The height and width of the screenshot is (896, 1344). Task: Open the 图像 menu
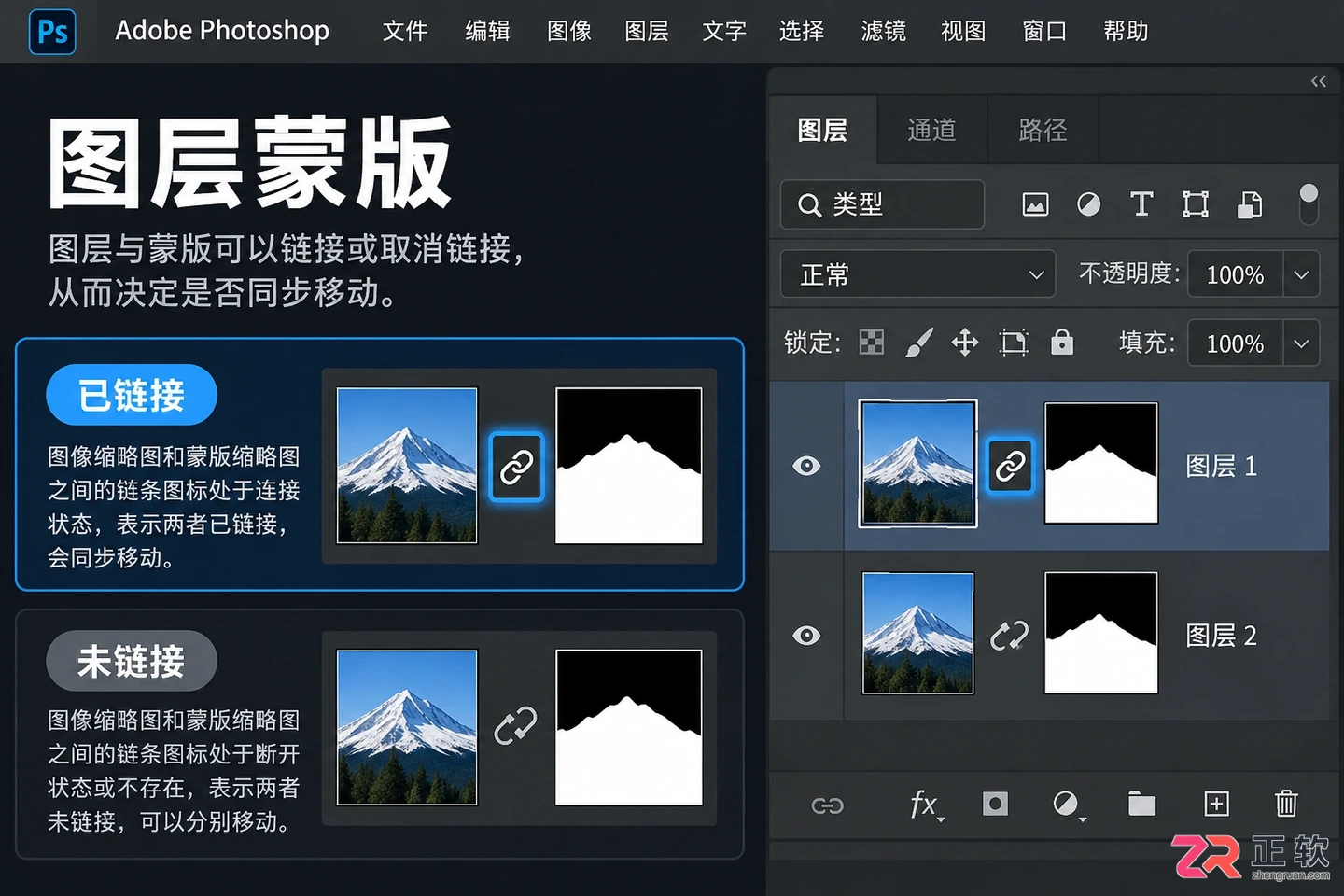click(x=568, y=31)
